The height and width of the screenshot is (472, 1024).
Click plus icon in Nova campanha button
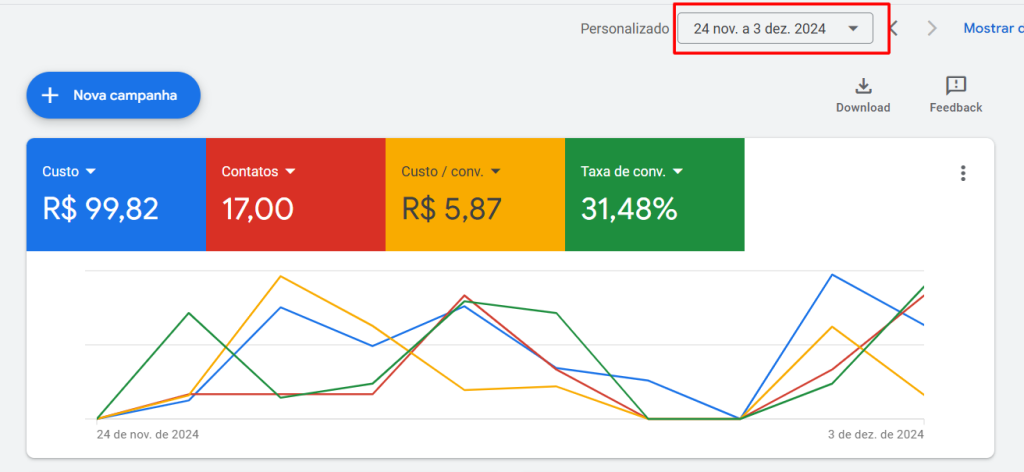coord(50,95)
